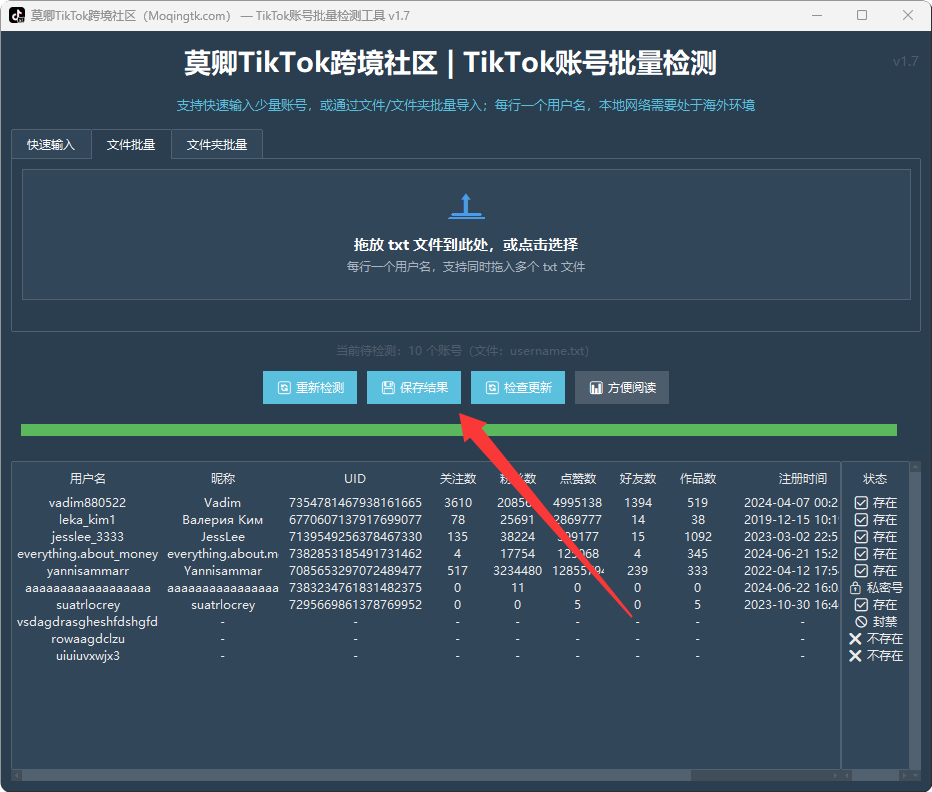Image resolution: width=932 pixels, height=792 pixels.
Task: Sort by the 用户名 column header
Action: pyautogui.click(x=87, y=479)
